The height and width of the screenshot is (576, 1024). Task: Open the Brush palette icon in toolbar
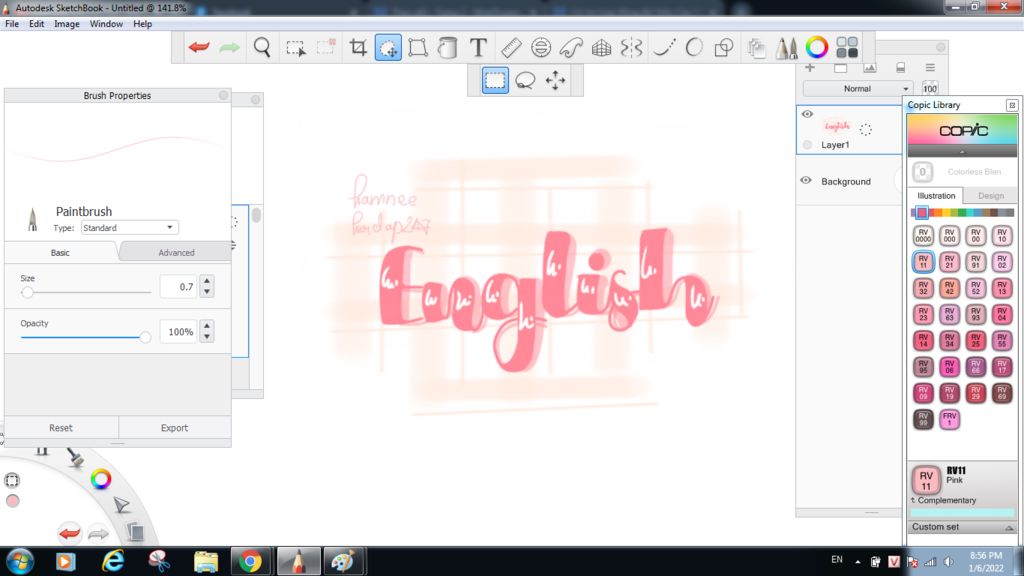click(x=786, y=48)
